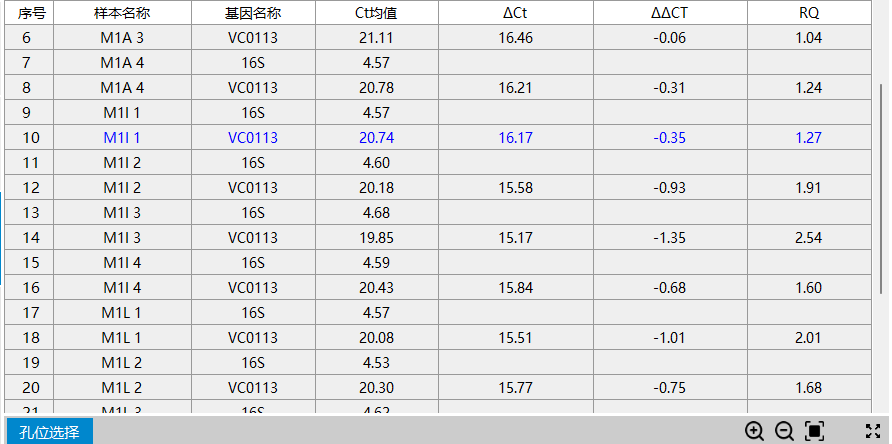Viewport: 892px width, 444px height.
Task: Open the 孔位选择 tab
Action: pyautogui.click(x=49, y=432)
